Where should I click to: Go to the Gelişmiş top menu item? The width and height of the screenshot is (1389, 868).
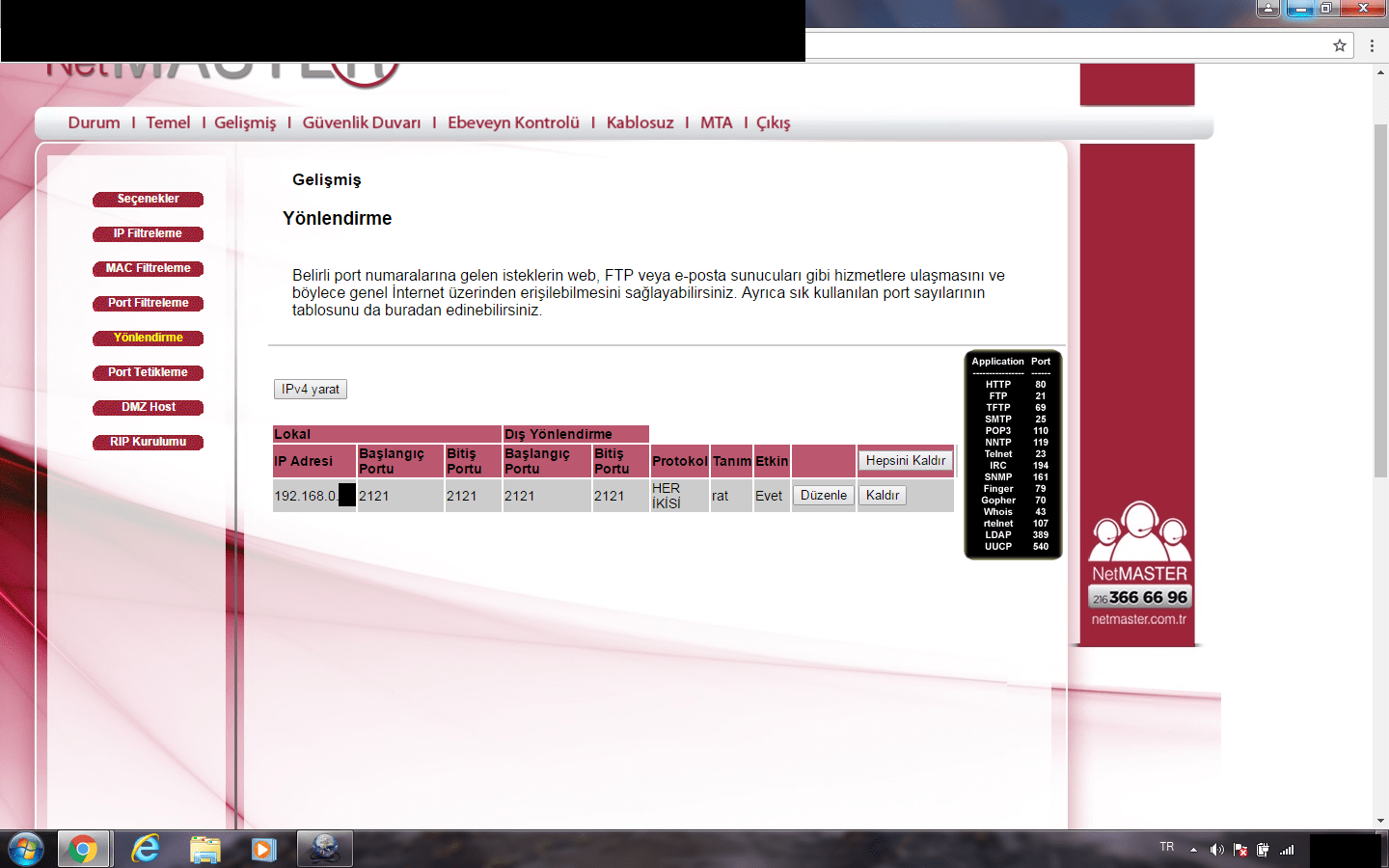pyautogui.click(x=245, y=122)
